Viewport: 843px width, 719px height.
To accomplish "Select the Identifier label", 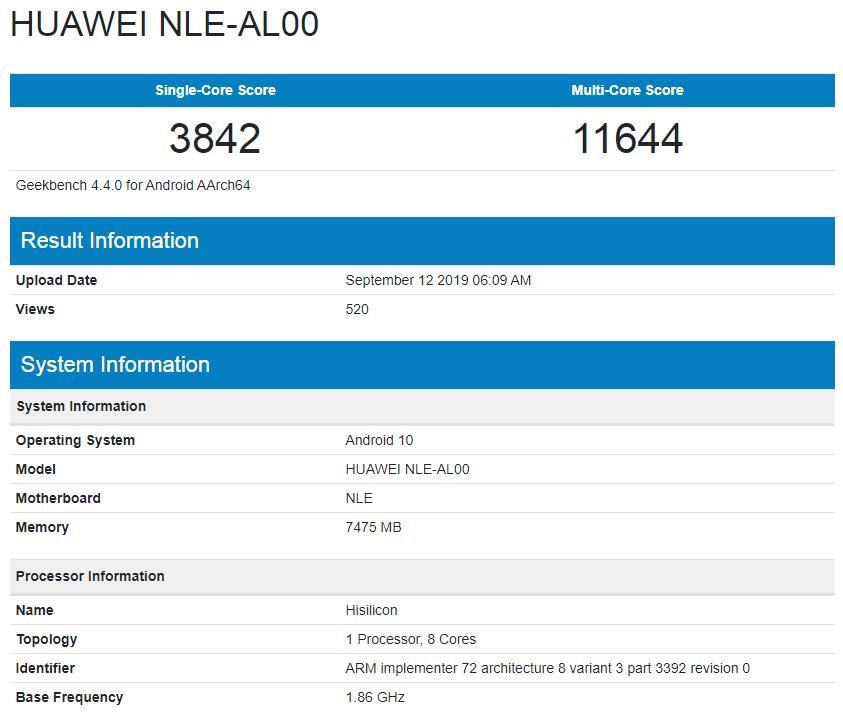I will point(45,668).
